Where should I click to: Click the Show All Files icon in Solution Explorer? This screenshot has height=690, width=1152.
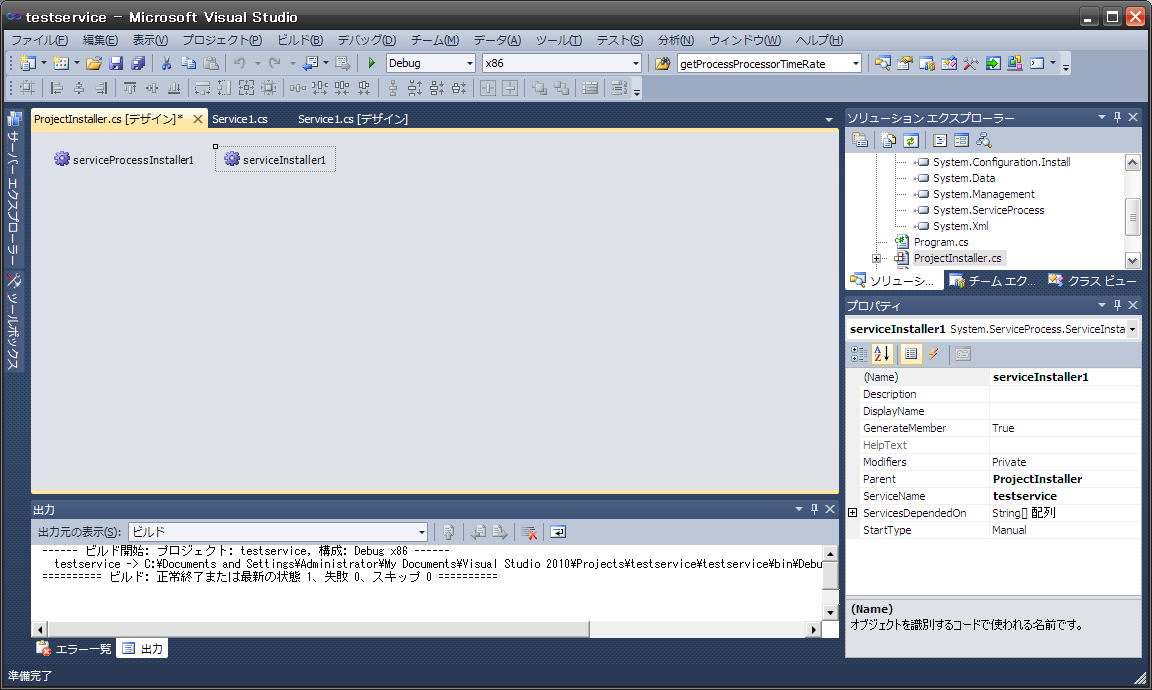(888, 140)
